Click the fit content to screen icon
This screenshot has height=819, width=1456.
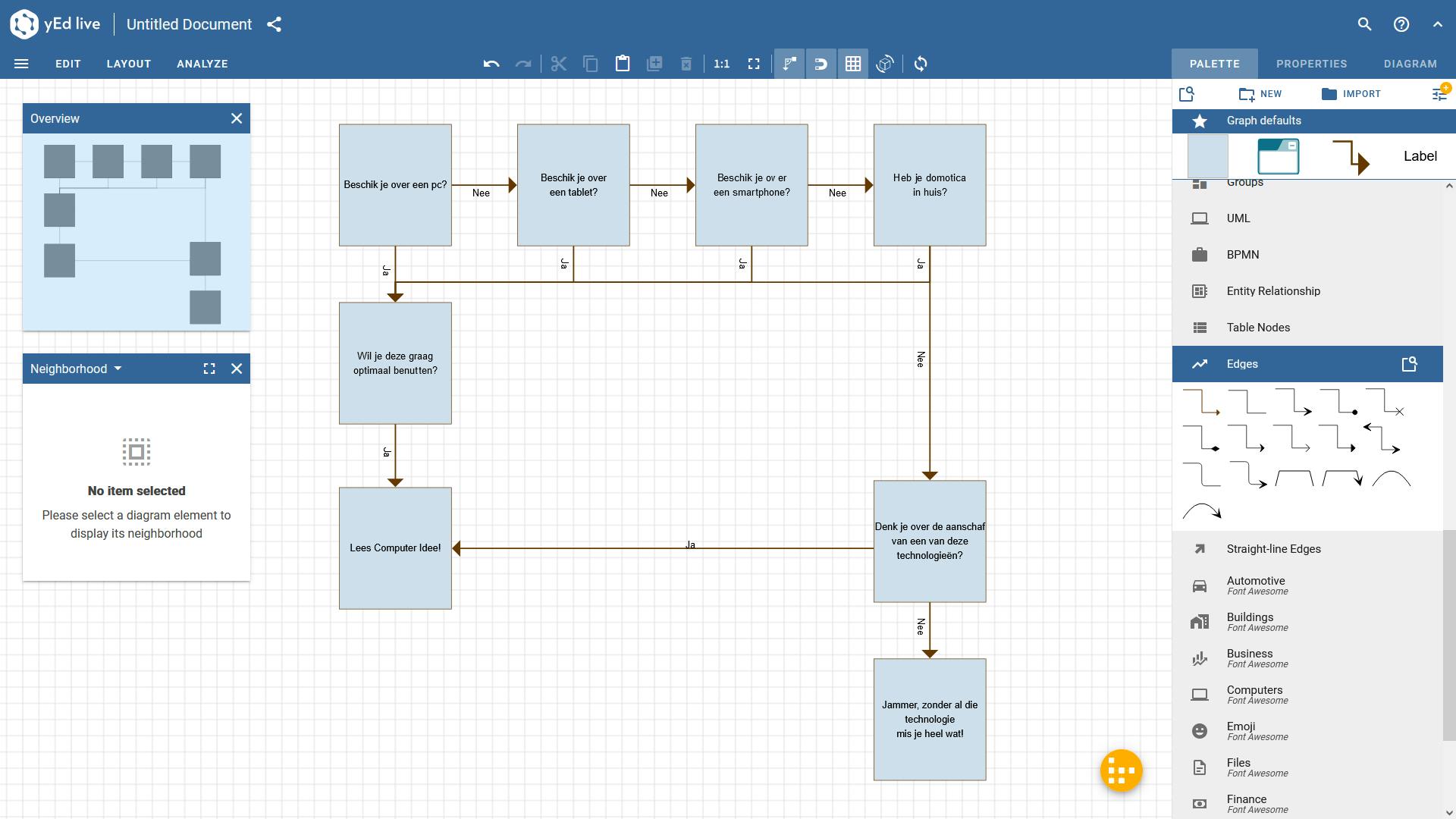tap(754, 64)
